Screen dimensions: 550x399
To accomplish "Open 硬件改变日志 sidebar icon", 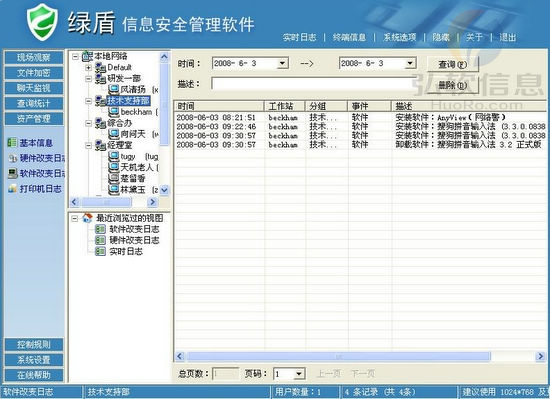I will click(13, 158).
